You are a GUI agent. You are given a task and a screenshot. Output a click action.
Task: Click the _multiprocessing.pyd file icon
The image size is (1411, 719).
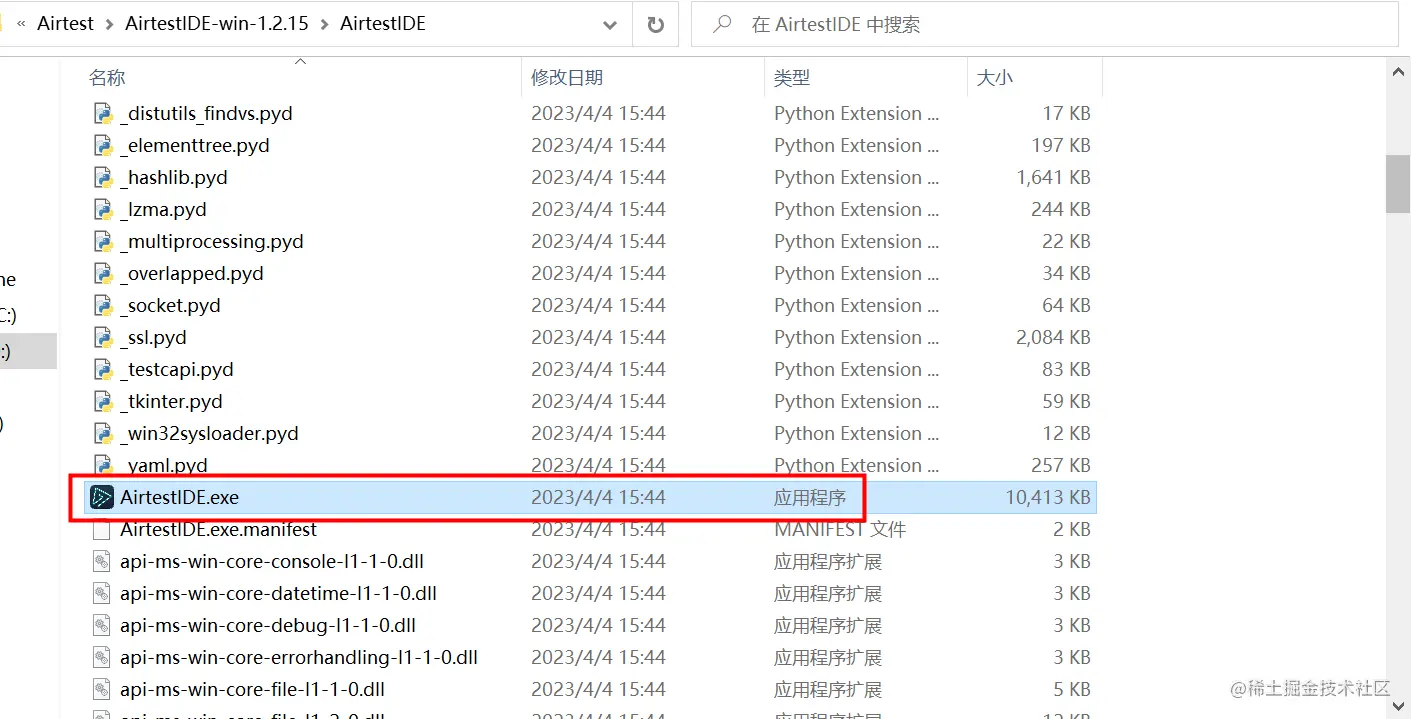pyautogui.click(x=102, y=241)
